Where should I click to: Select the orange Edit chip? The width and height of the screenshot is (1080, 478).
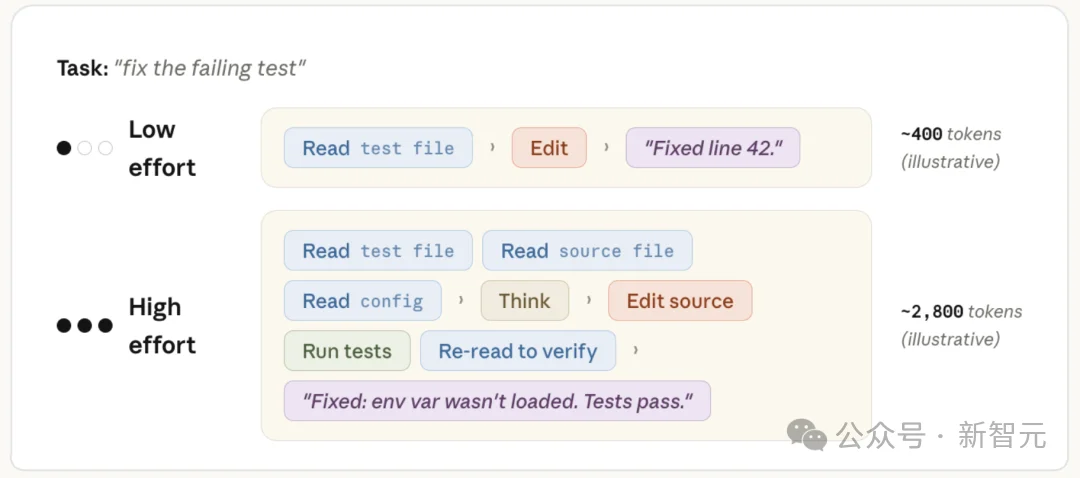[549, 147]
